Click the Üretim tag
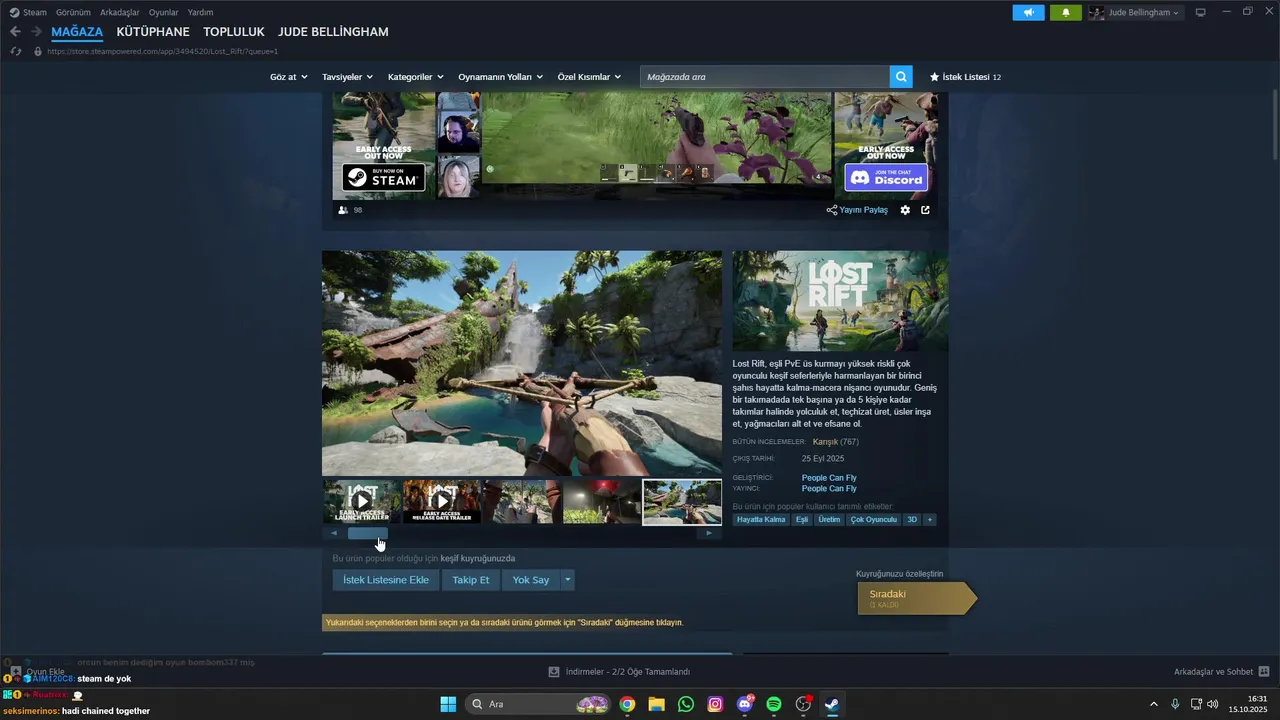The height and width of the screenshot is (720, 1280). click(829, 520)
